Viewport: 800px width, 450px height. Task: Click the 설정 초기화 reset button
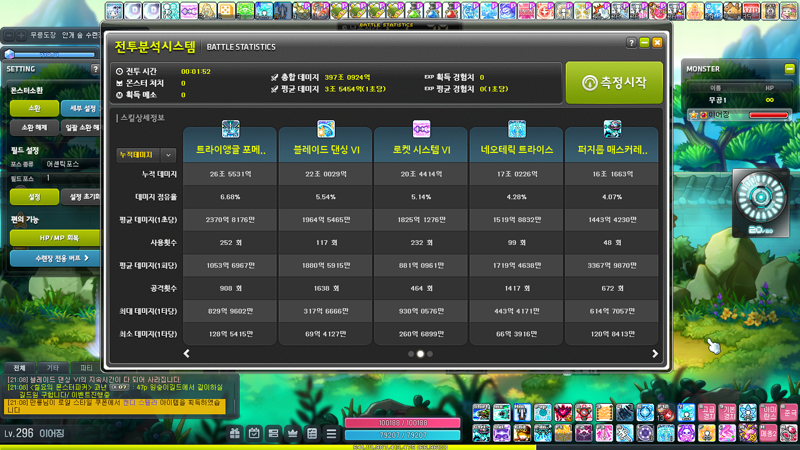click(x=81, y=197)
